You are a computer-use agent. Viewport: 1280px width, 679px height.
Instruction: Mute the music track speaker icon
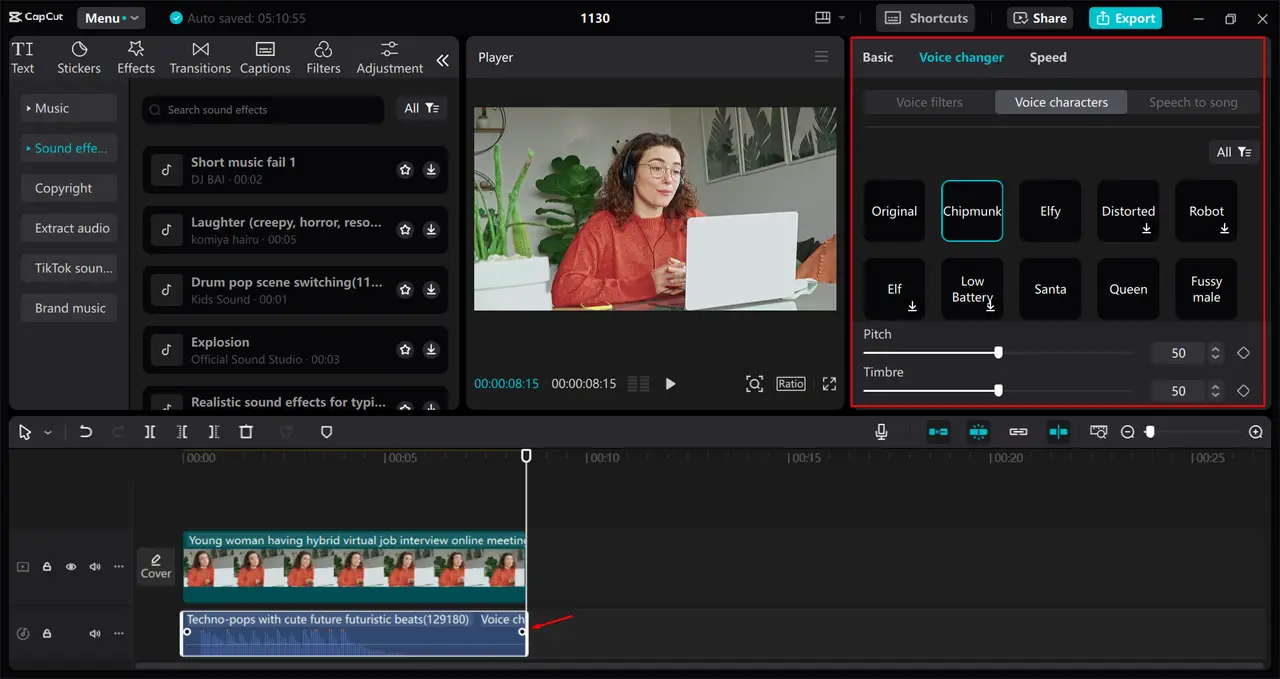click(x=94, y=633)
